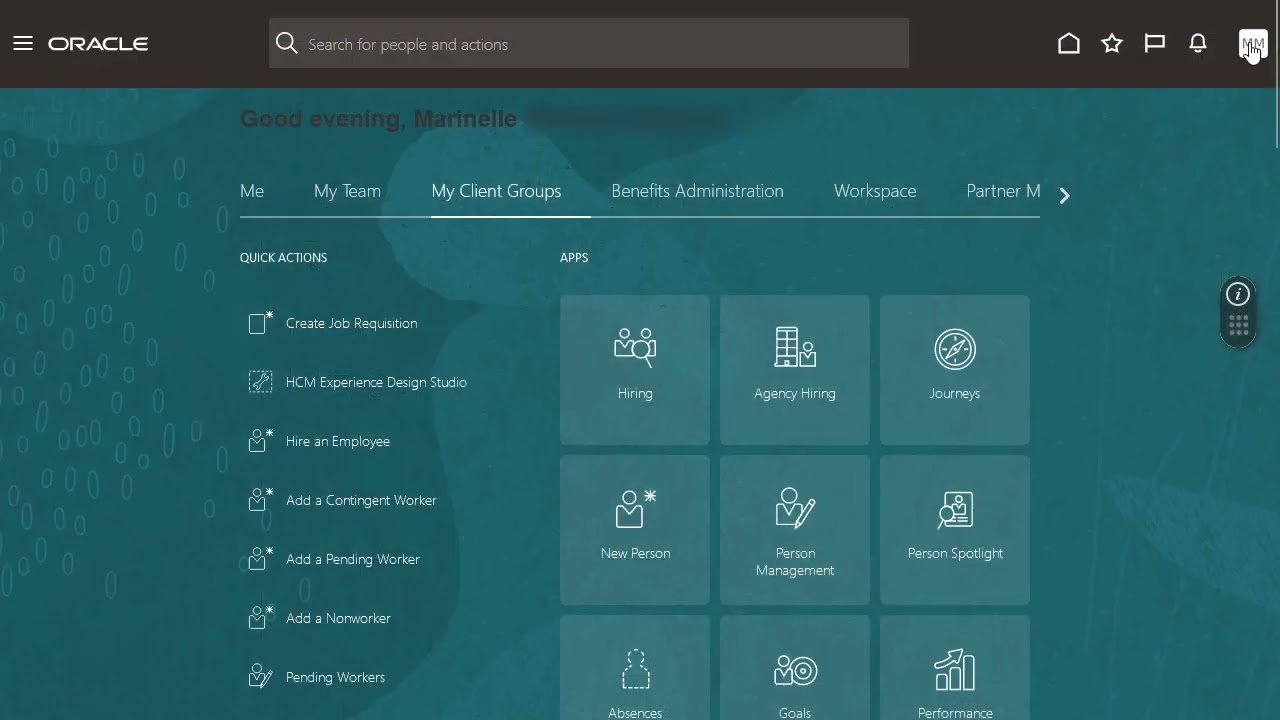Click the Oracle logo
The height and width of the screenshot is (720, 1280).
point(98,44)
